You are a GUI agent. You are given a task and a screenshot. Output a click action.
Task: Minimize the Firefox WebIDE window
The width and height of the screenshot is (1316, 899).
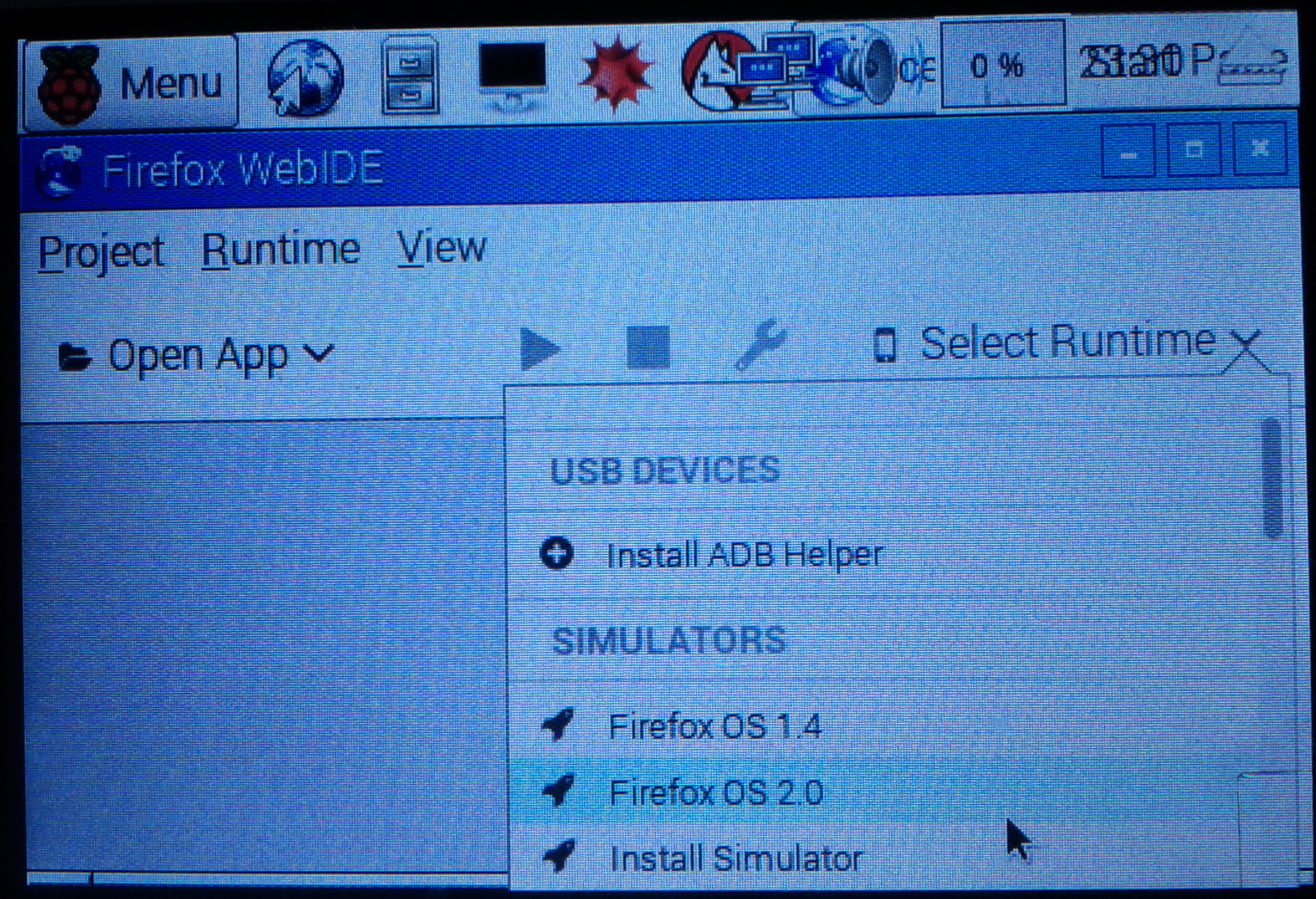coord(1129,152)
